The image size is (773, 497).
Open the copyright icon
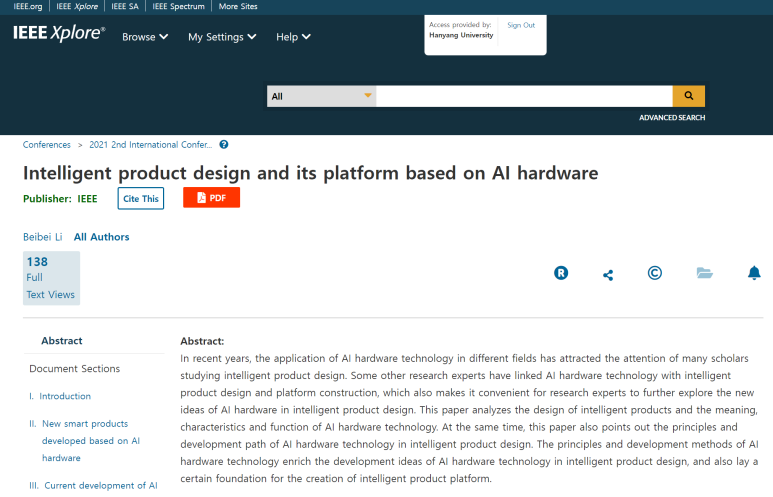tap(655, 273)
